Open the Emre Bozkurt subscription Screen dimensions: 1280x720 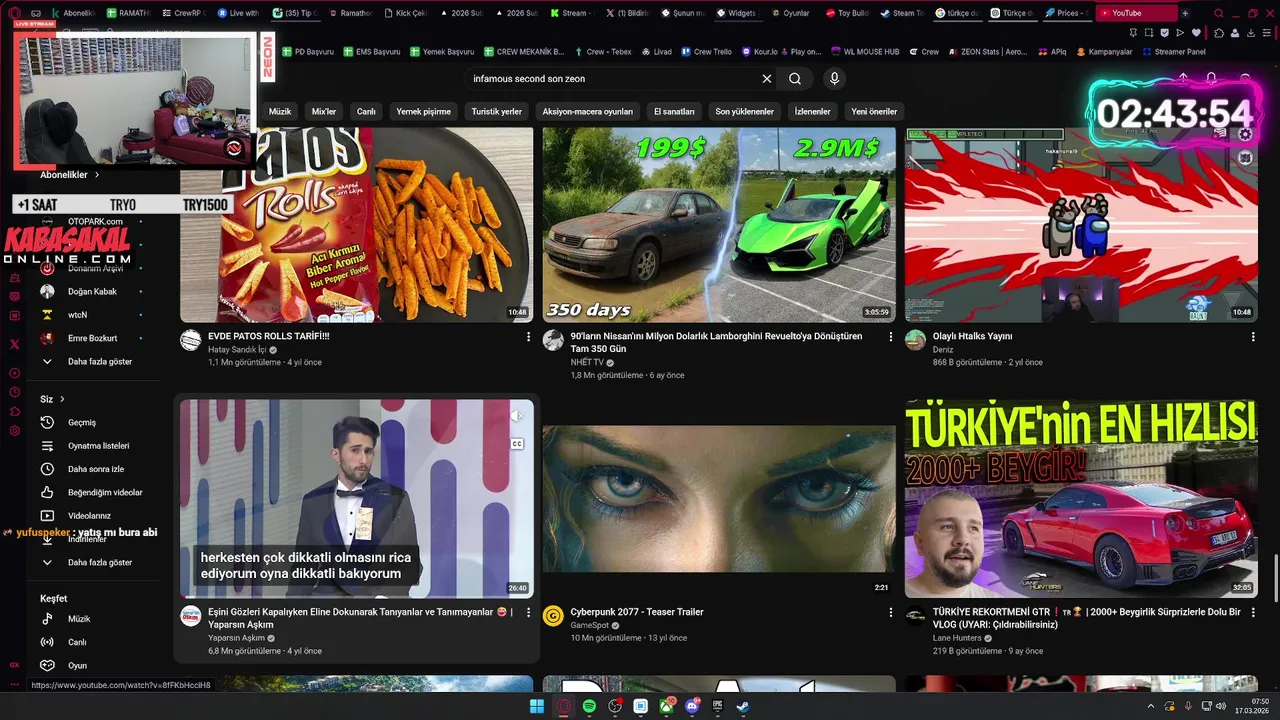click(x=92, y=338)
